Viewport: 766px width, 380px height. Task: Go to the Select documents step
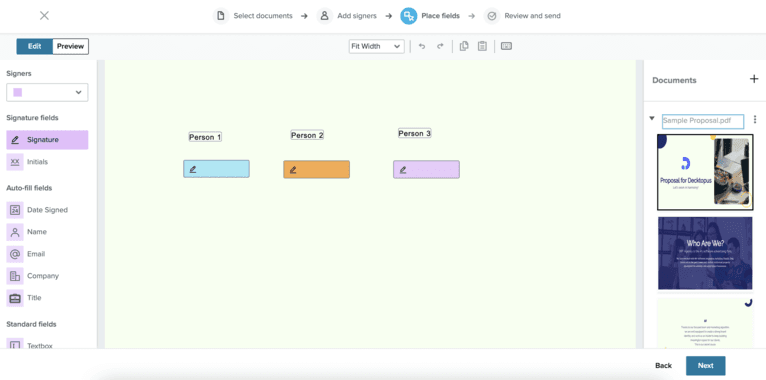tap(263, 16)
